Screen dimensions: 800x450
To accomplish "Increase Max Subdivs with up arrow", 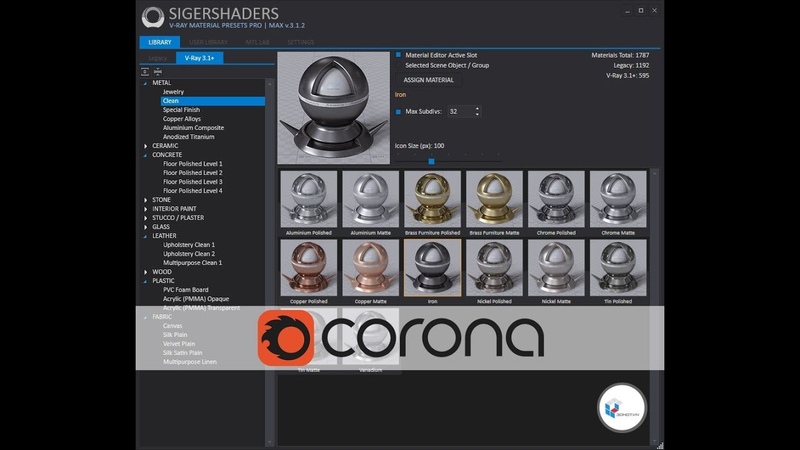I will [x=477, y=108].
